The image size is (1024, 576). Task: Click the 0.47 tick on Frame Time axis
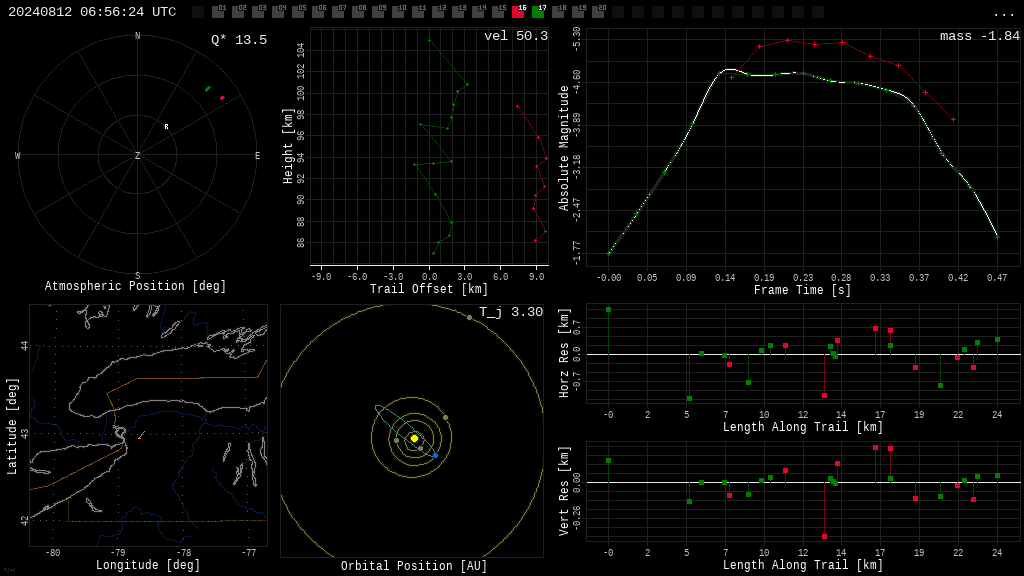997,278
